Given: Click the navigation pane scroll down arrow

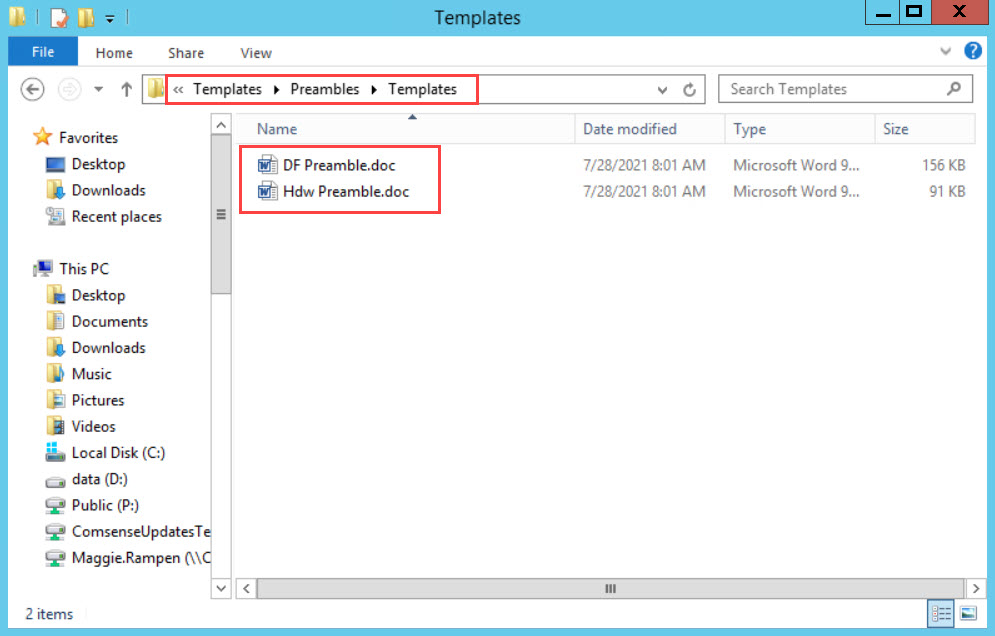Looking at the screenshot, I should [221, 588].
